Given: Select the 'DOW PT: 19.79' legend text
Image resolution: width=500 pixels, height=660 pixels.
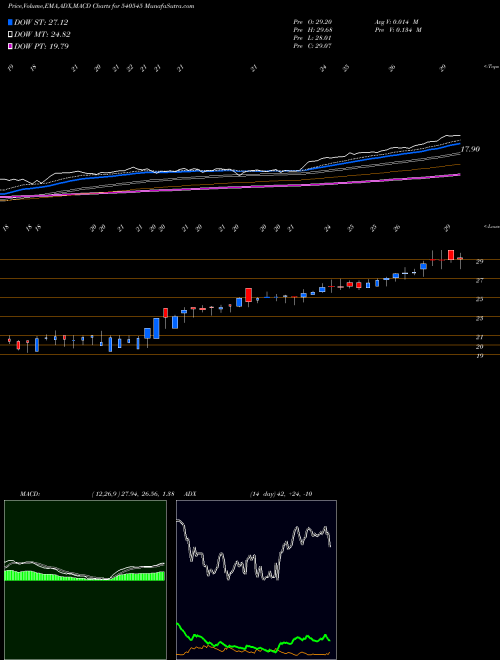Looking at the screenshot, I should click(x=41, y=46).
